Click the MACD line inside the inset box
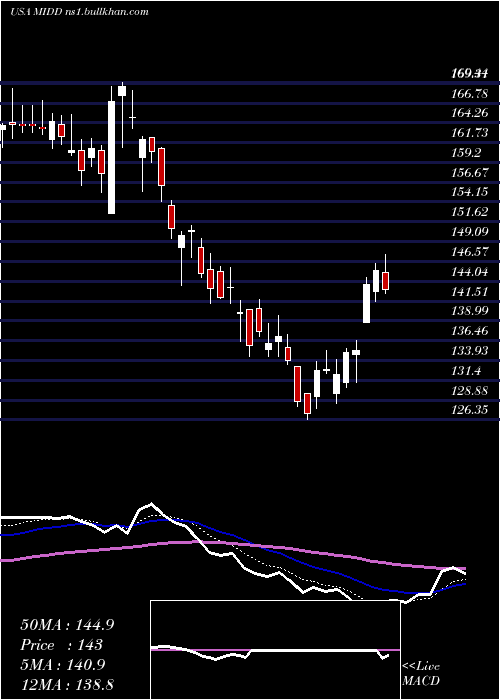 [270, 652]
